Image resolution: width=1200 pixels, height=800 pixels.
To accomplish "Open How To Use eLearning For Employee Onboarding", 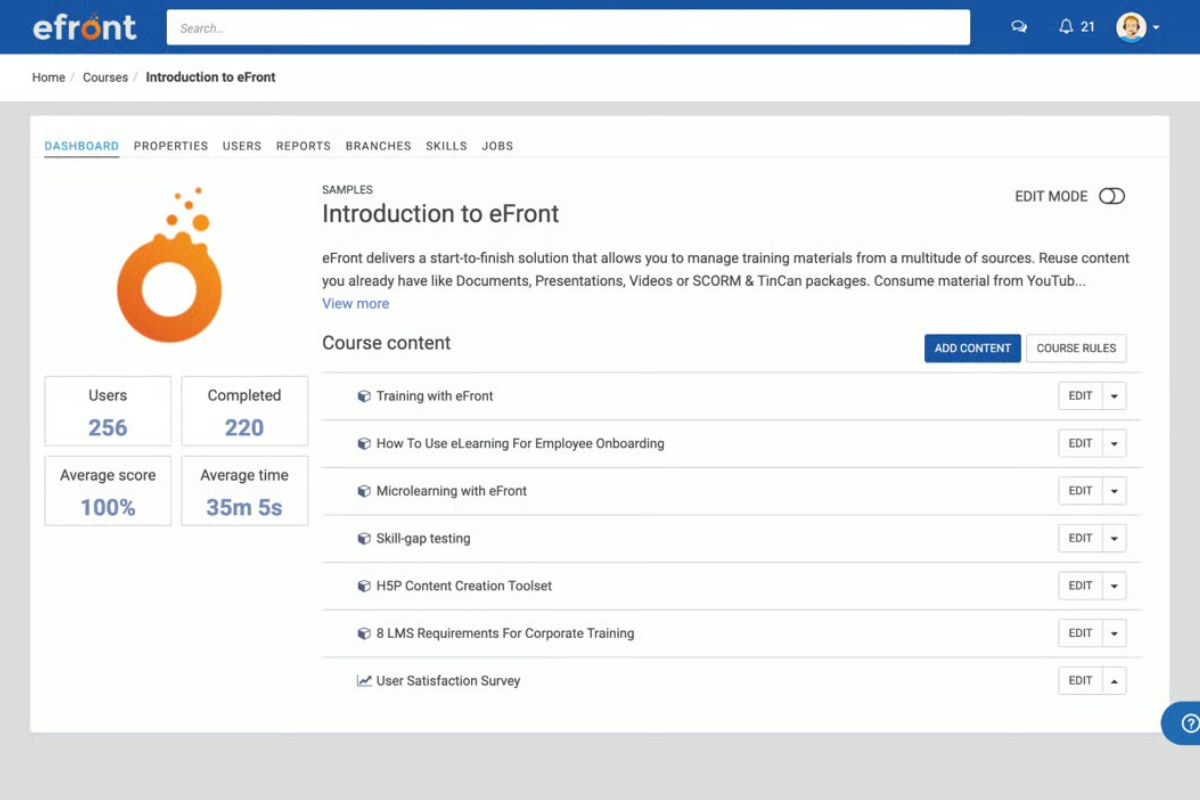I will [x=520, y=443].
